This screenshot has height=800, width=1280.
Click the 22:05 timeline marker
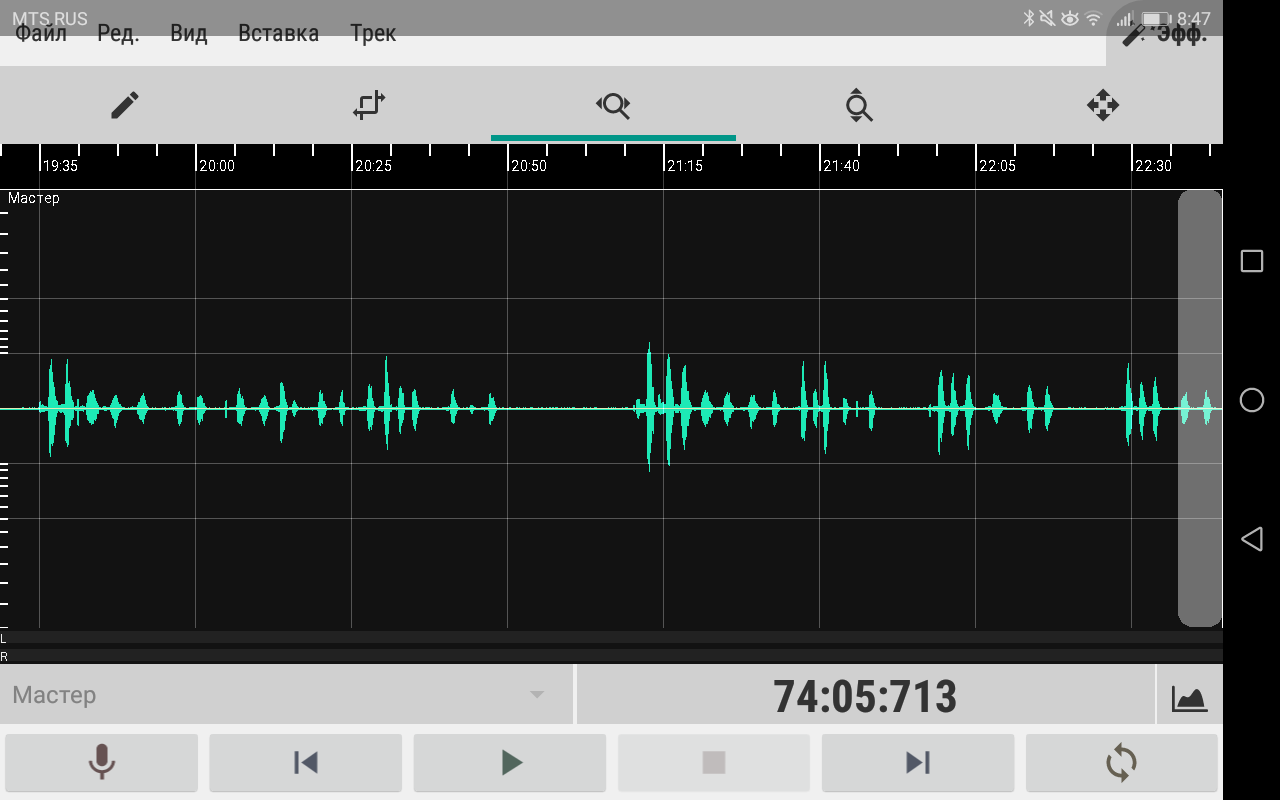(x=997, y=166)
